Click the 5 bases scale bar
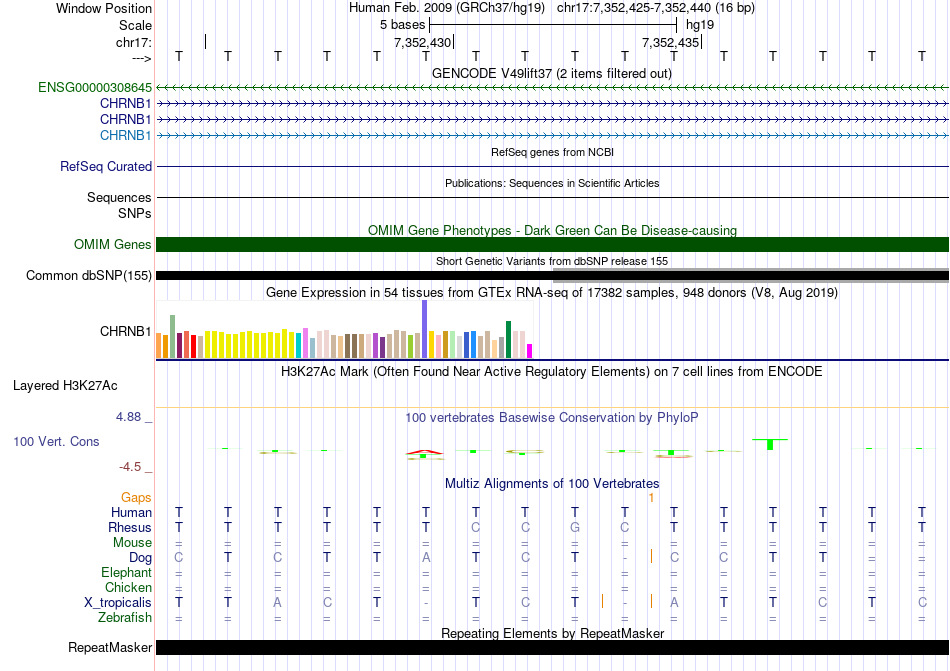The width and height of the screenshot is (950, 671). point(552,23)
